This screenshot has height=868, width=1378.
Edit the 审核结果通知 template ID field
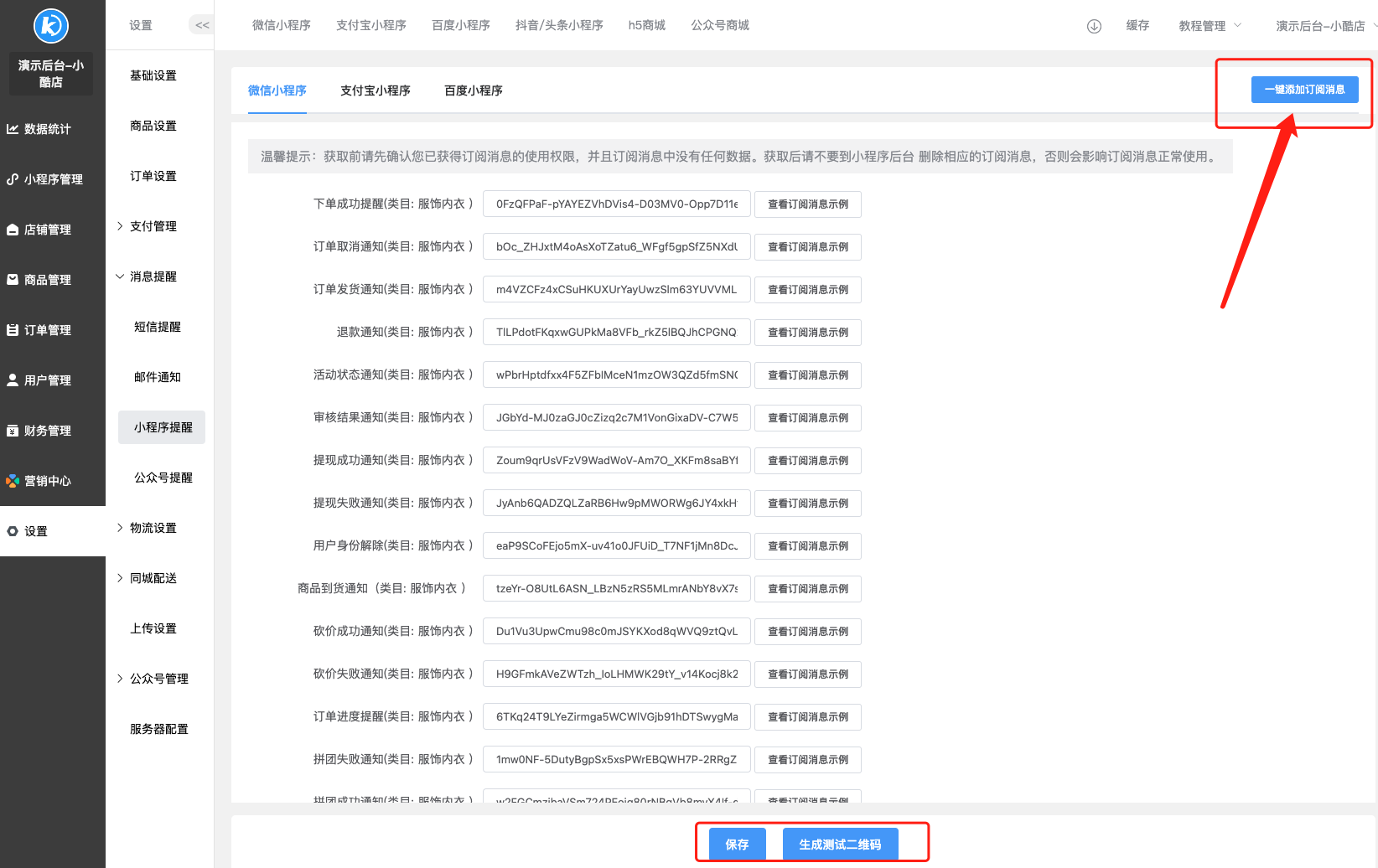[x=617, y=418]
